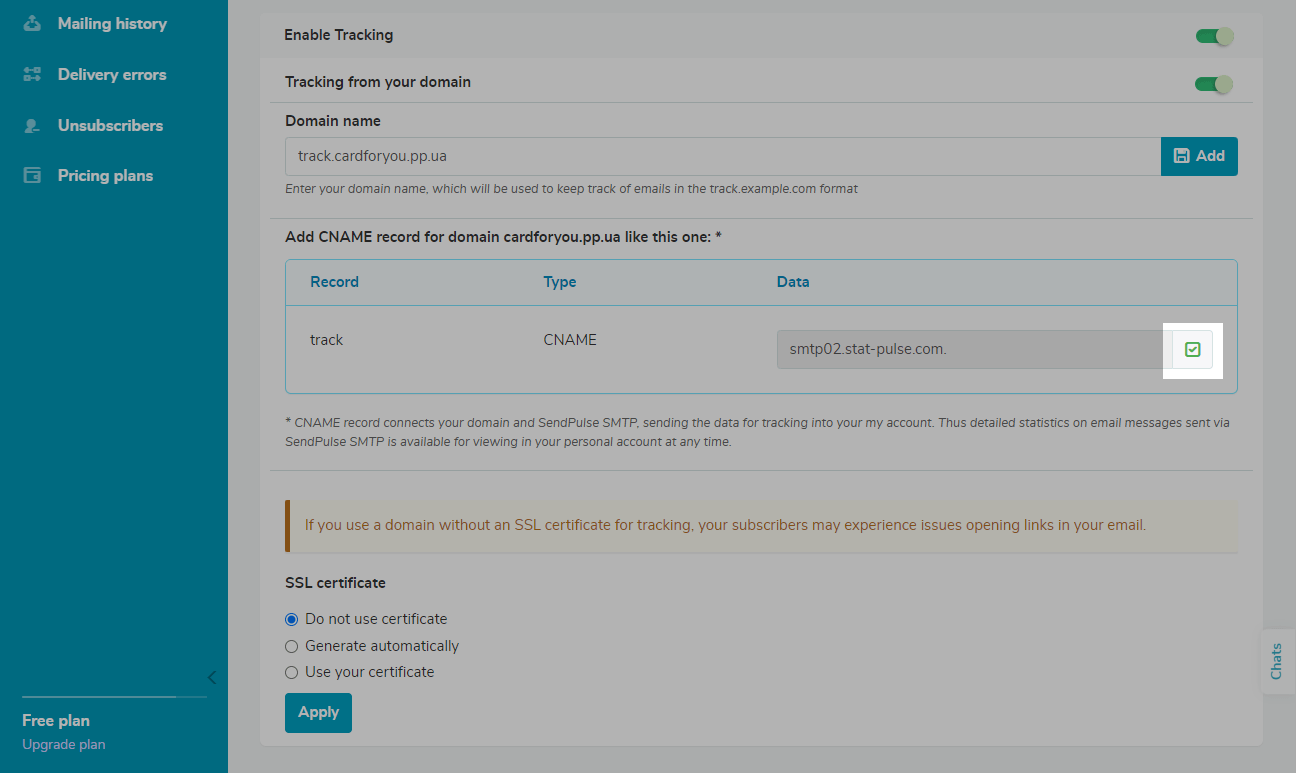Turn off Tracking from your domain switch

[x=1214, y=84]
